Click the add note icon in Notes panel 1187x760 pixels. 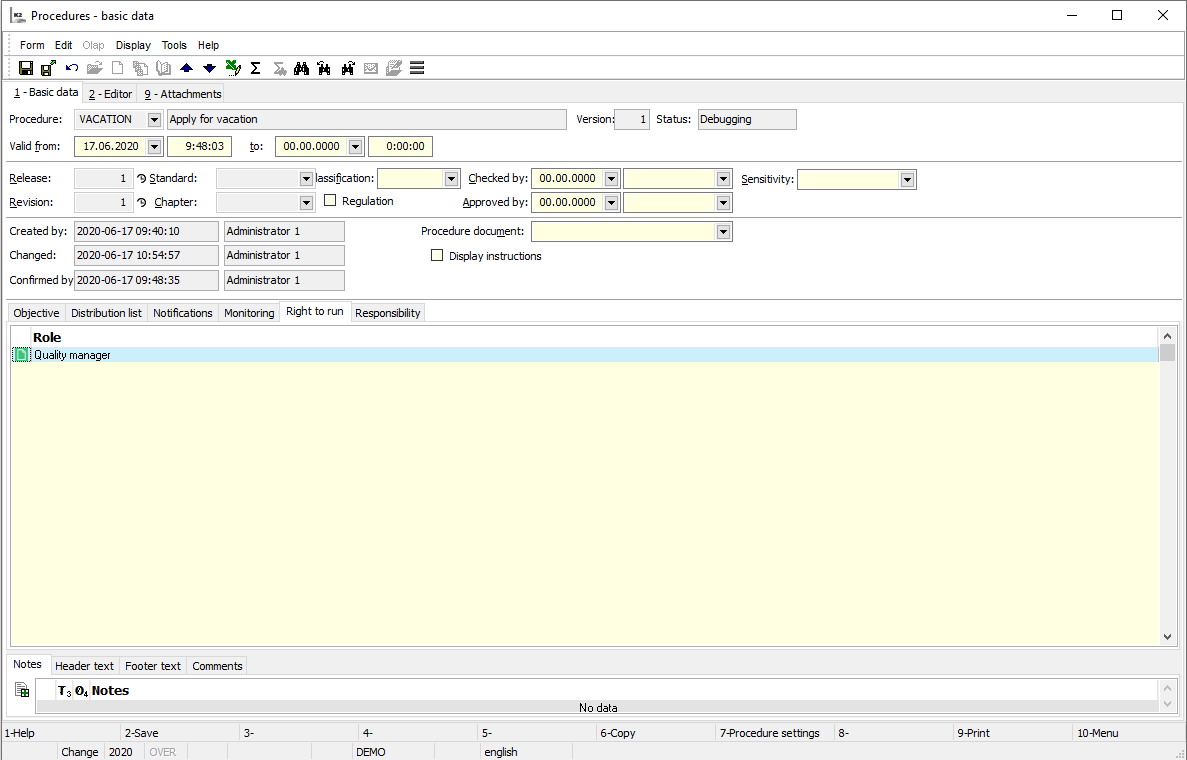(22, 689)
